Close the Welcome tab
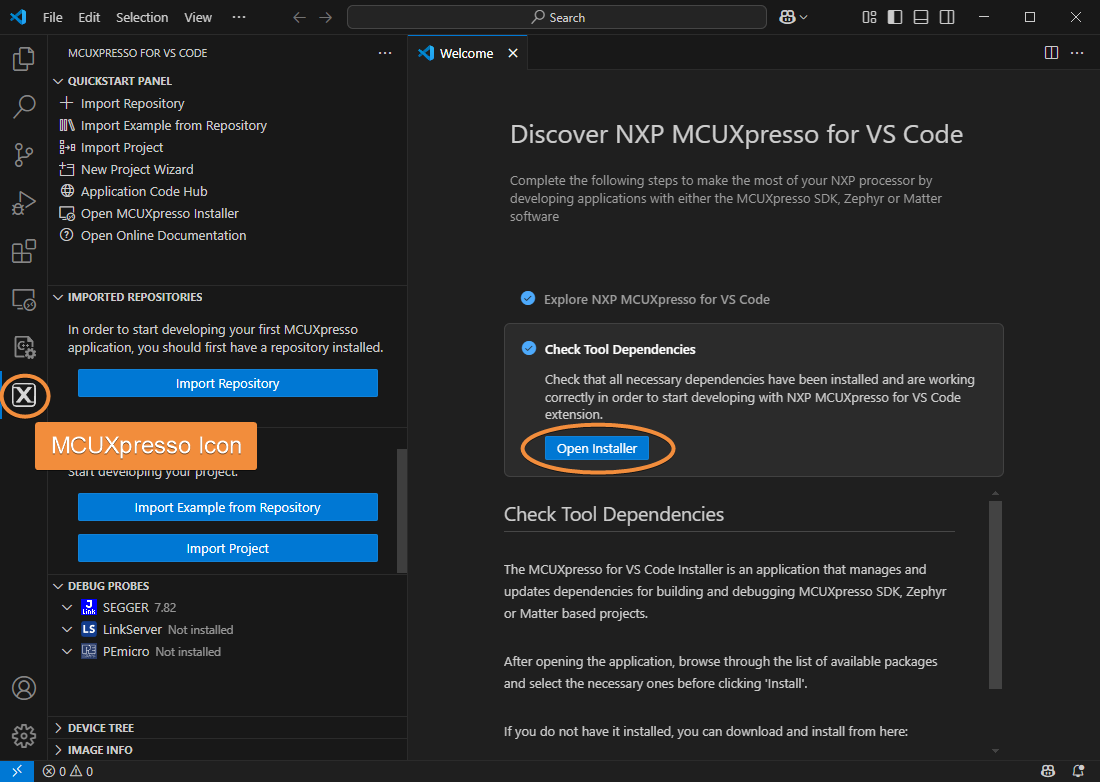 click(x=513, y=53)
